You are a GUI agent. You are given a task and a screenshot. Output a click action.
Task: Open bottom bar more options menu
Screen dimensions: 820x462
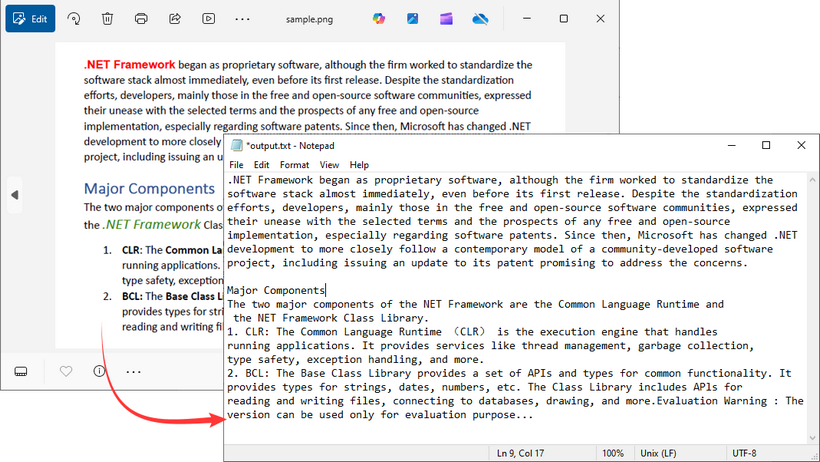pyautogui.click(x=133, y=371)
